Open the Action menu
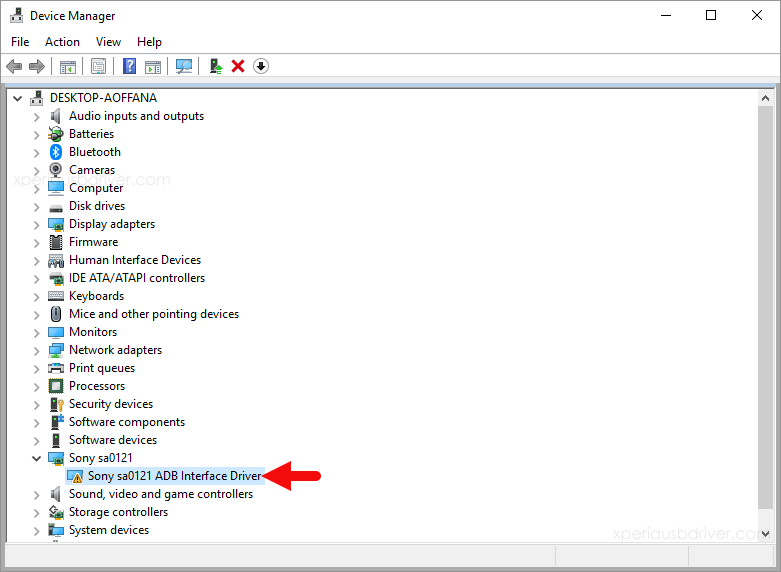This screenshot has height=572, width=781. (62, 42)
